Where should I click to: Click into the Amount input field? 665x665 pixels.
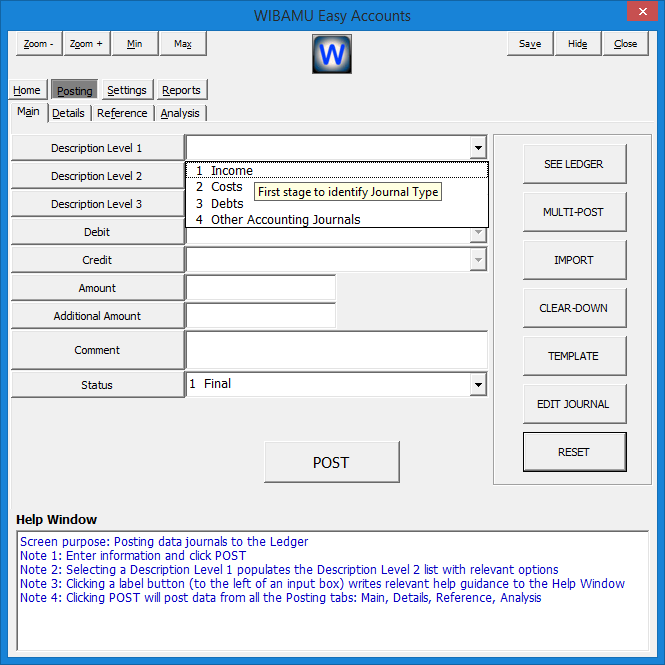pyautogui.click(x=261, y=288)
